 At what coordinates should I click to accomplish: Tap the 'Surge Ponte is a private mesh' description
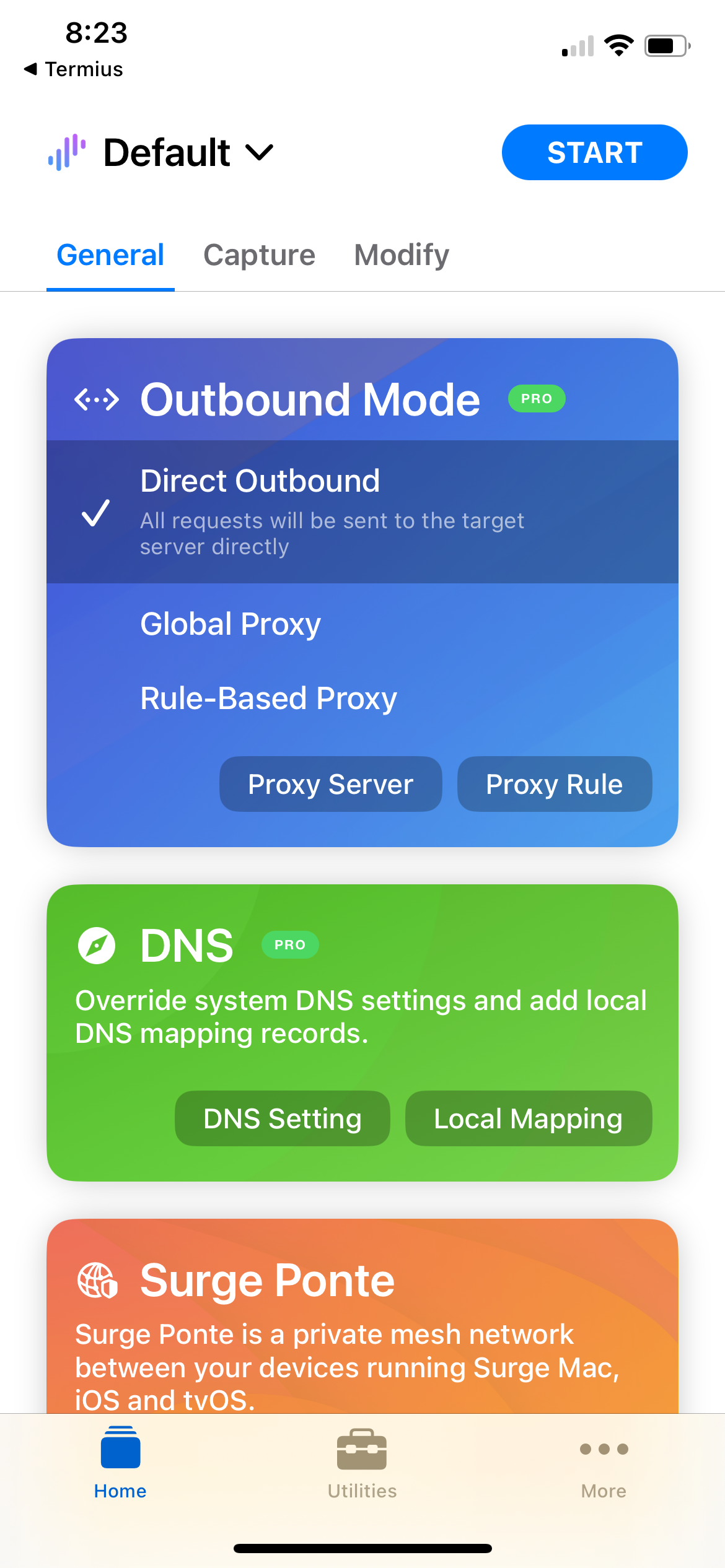pyautogui.click(x=347, y=1367)
